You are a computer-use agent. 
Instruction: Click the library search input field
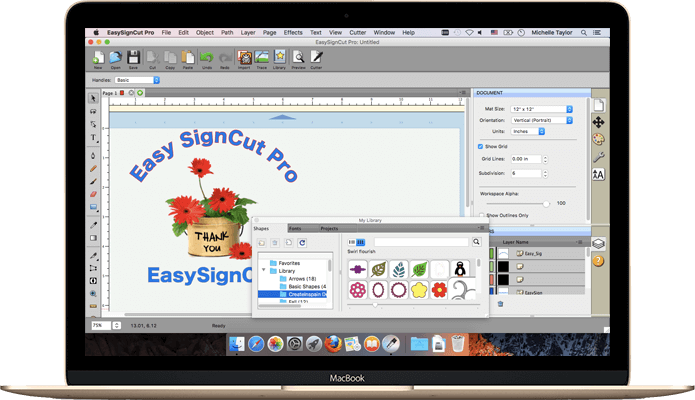click(421, 242)
